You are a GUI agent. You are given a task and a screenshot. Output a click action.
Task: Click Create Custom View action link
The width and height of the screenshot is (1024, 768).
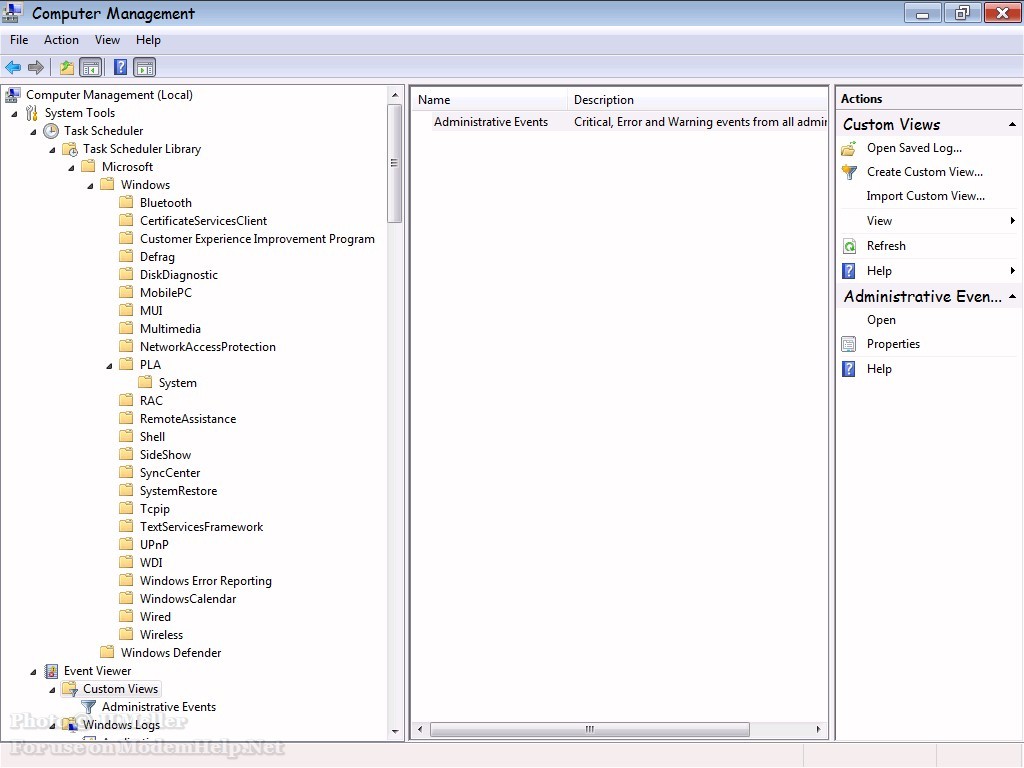925,172
